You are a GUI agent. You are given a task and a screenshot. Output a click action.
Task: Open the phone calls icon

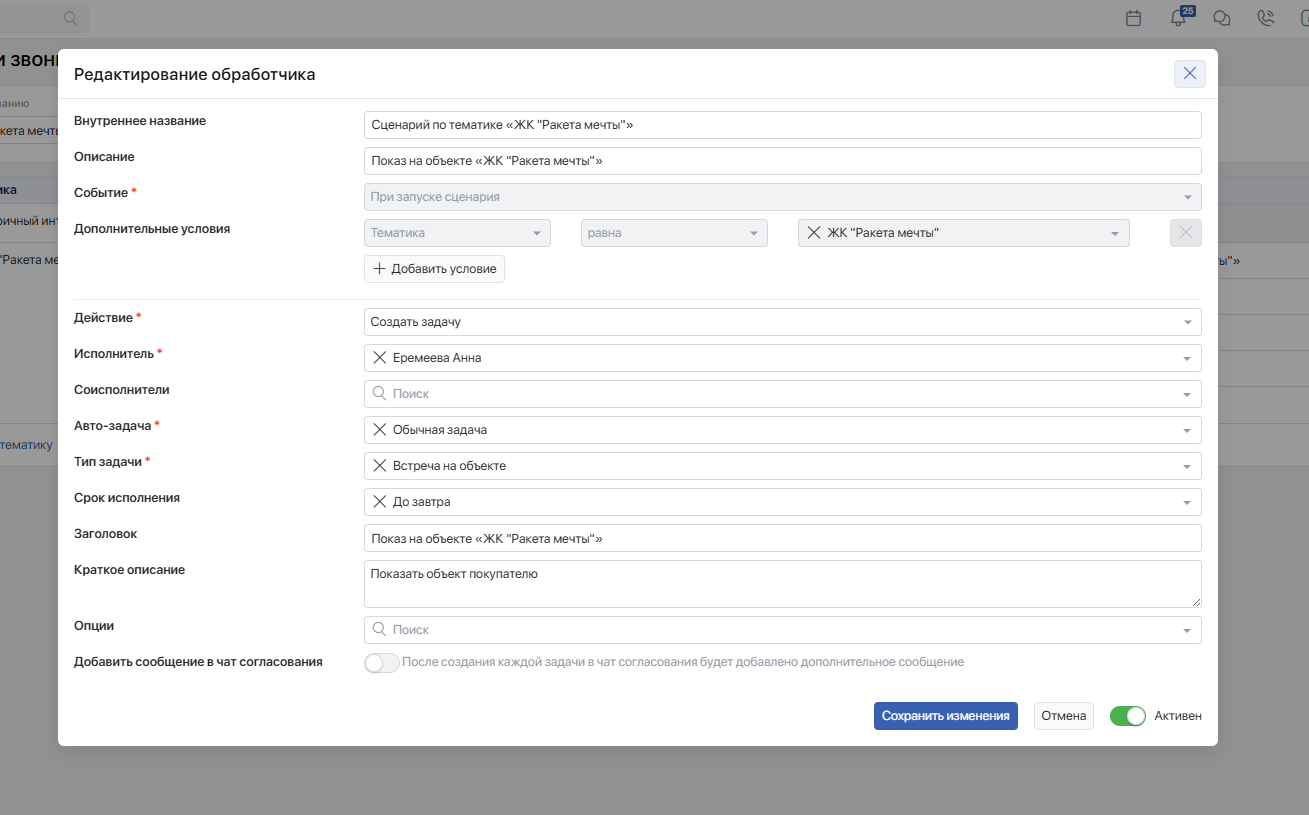pos(1265,18)
